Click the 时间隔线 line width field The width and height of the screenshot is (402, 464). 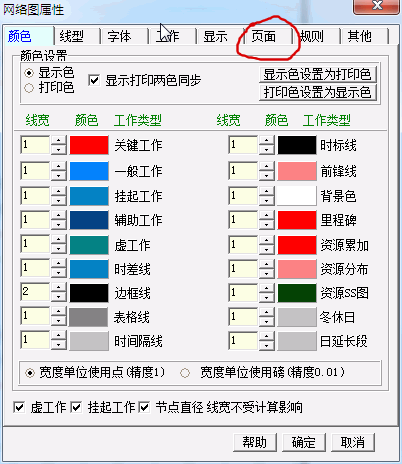[x=35, y=340]
